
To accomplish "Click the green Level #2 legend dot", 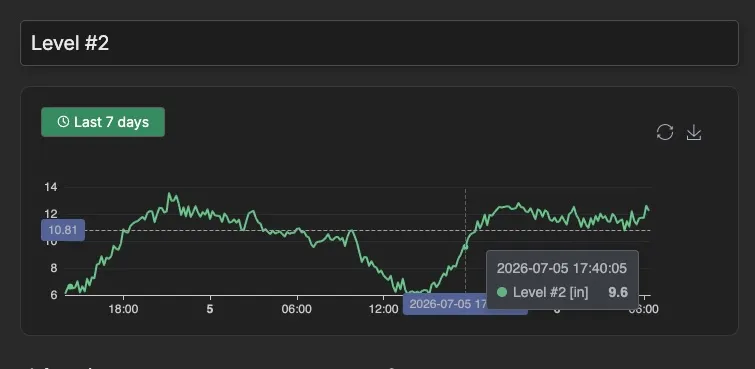I will pyautogui.click(x=502, y=292).
